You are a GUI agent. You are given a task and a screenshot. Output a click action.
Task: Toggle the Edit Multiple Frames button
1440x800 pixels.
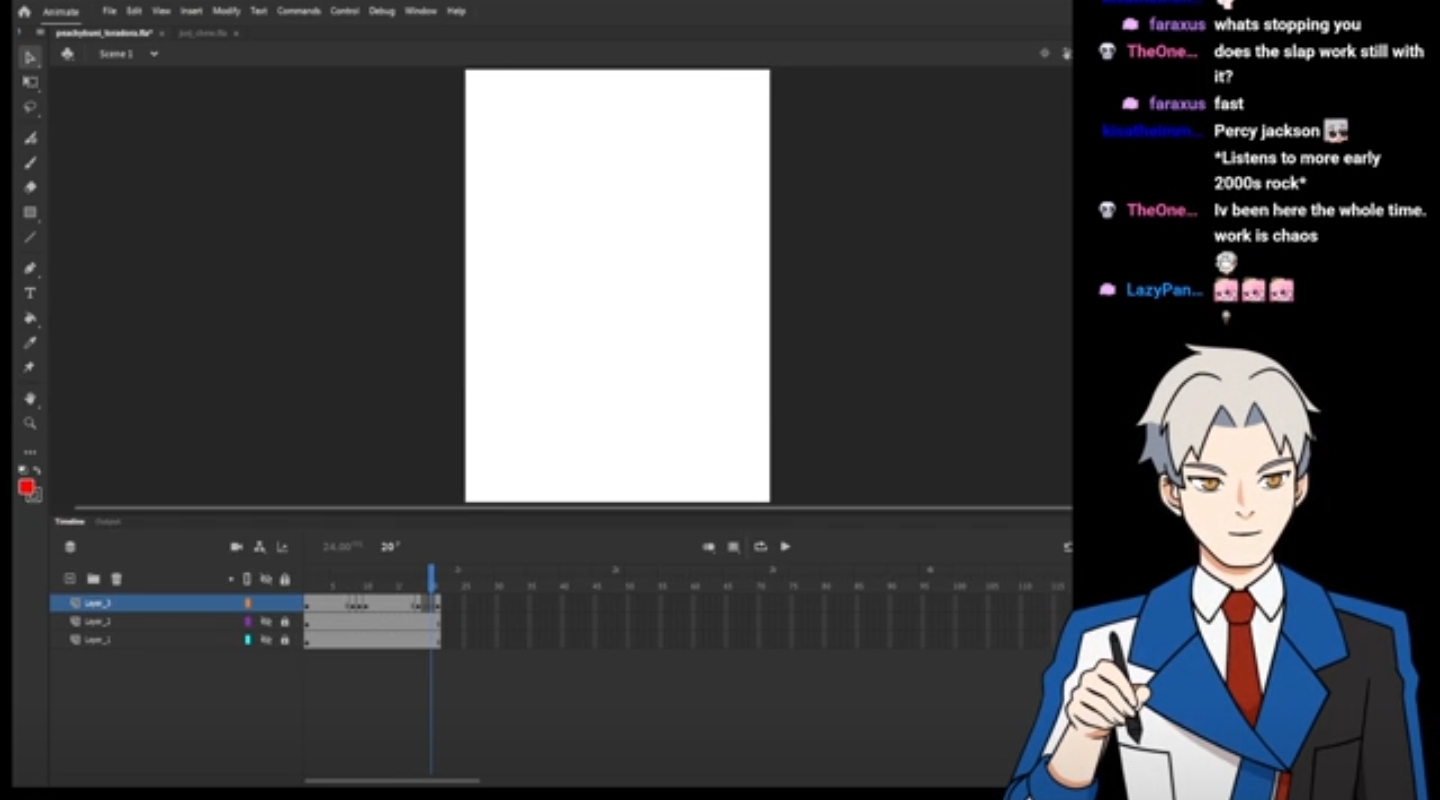tap(734, 547)
